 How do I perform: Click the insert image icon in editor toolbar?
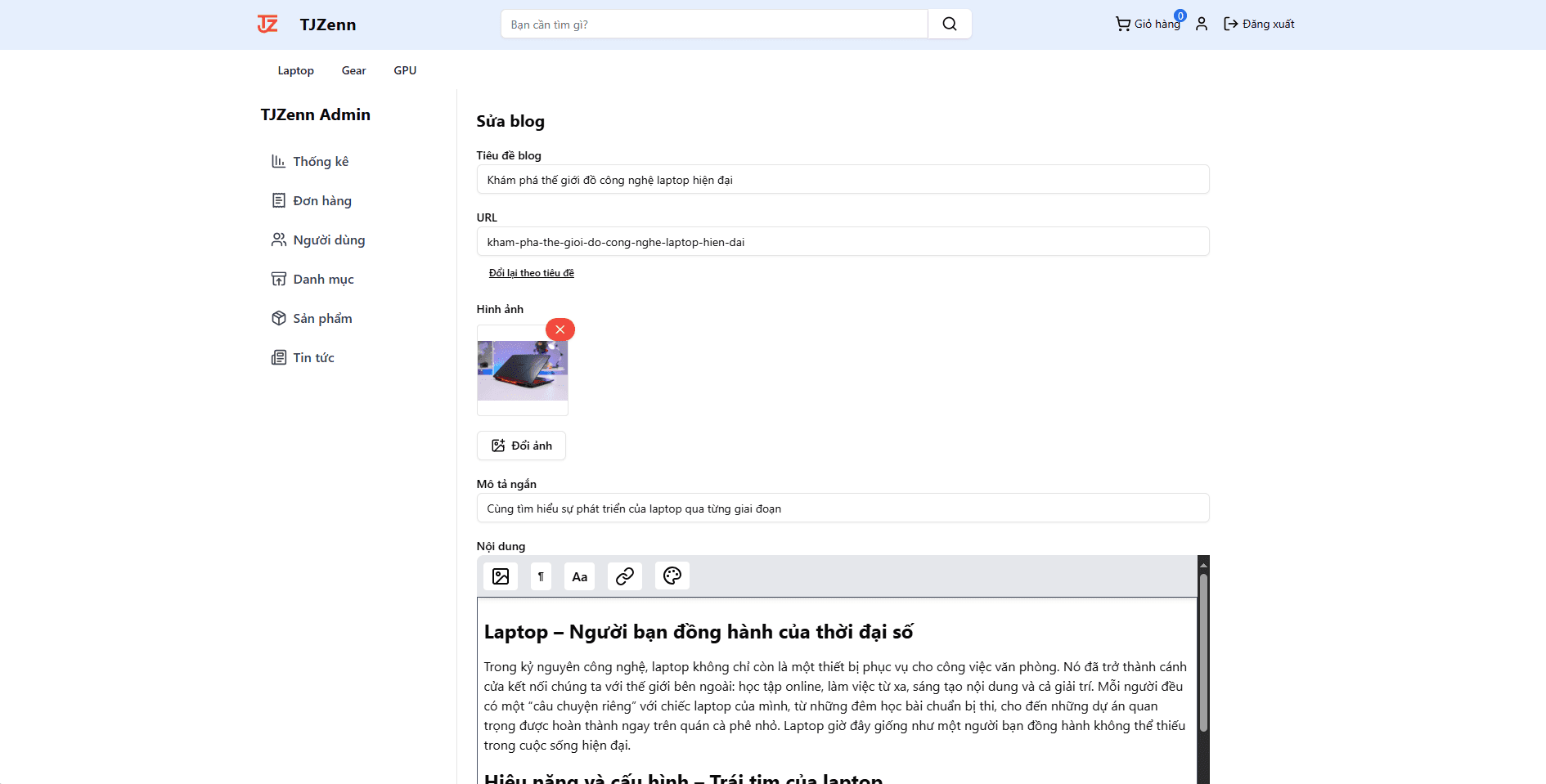(501, 576)
